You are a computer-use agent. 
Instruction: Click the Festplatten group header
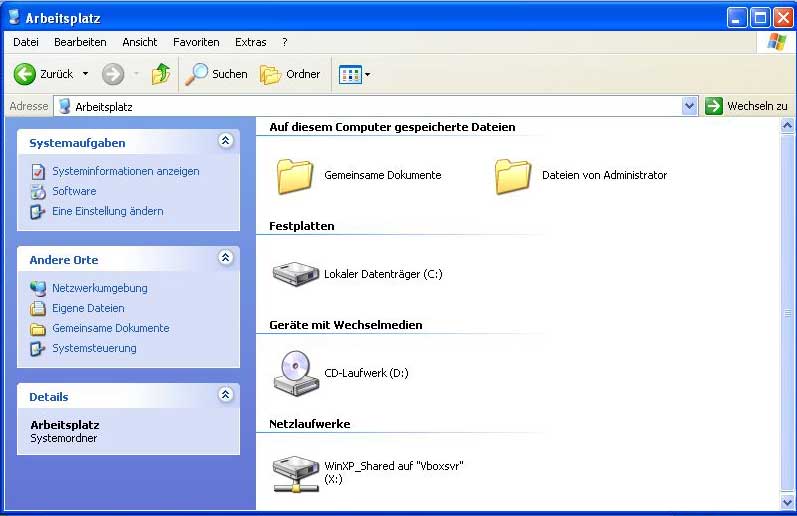point(302,226)
